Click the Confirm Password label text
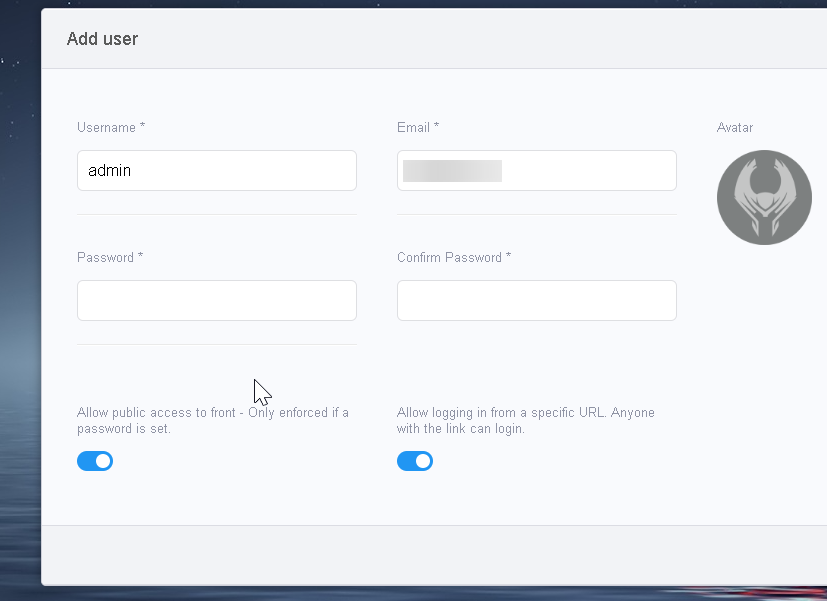This screenshot has width=827, height=601. point(452,257)
